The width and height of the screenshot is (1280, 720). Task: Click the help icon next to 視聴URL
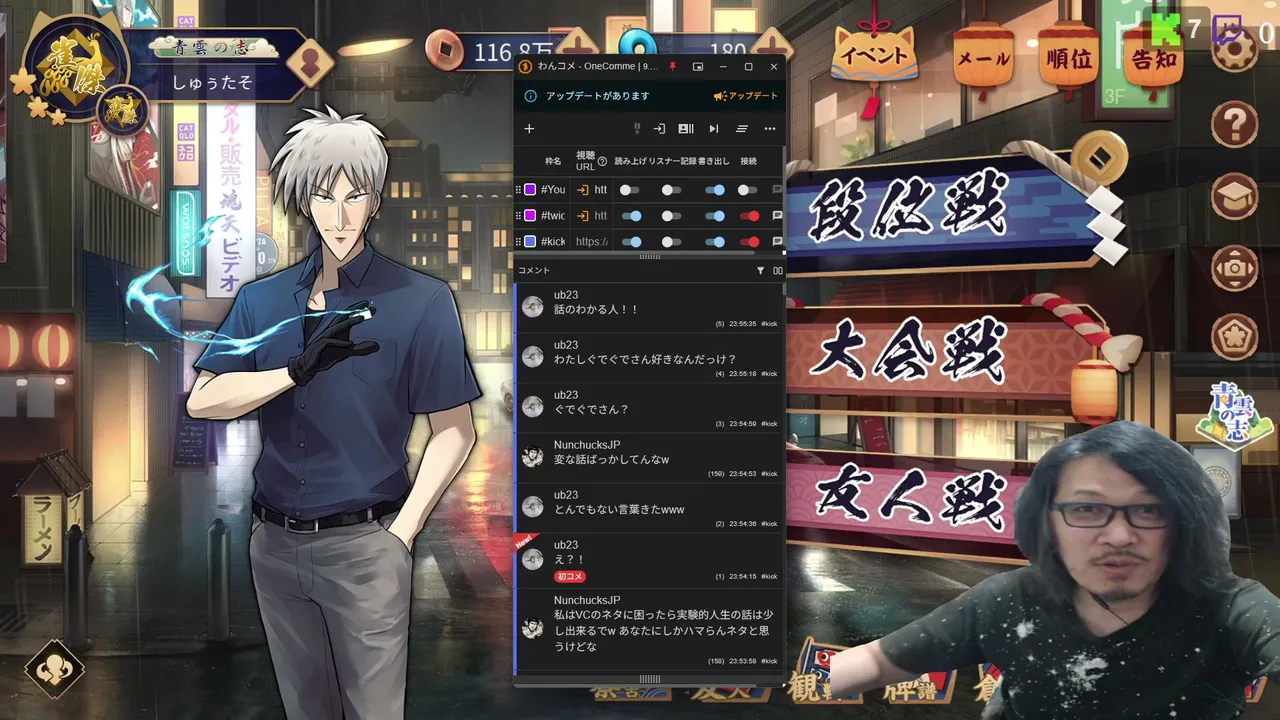click(602, 161)
